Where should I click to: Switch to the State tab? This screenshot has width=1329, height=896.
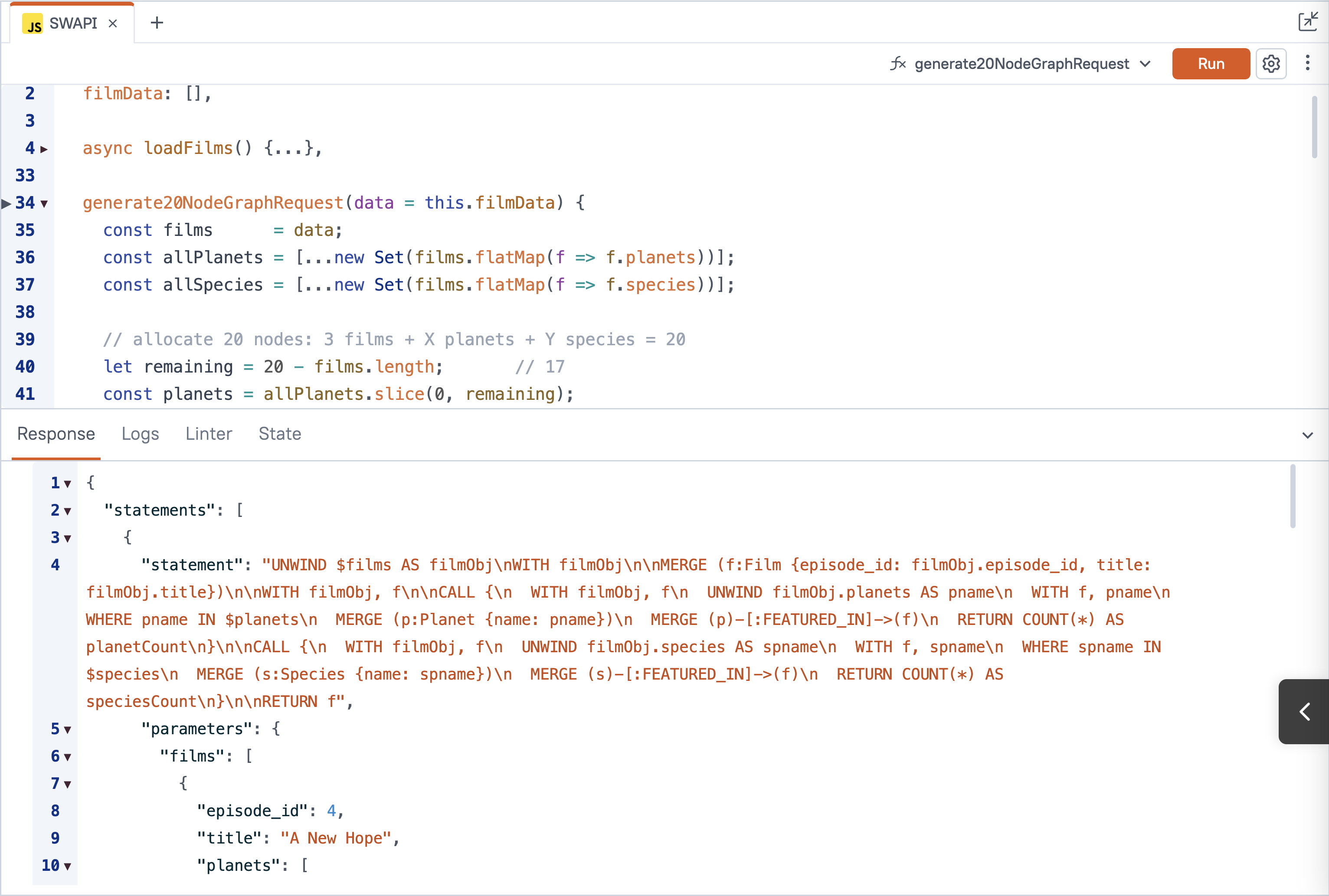pos(279,434)
